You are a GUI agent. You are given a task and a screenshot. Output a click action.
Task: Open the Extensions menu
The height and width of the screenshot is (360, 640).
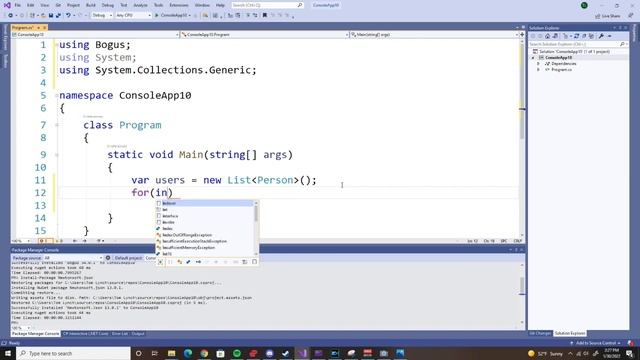(179, 5)
